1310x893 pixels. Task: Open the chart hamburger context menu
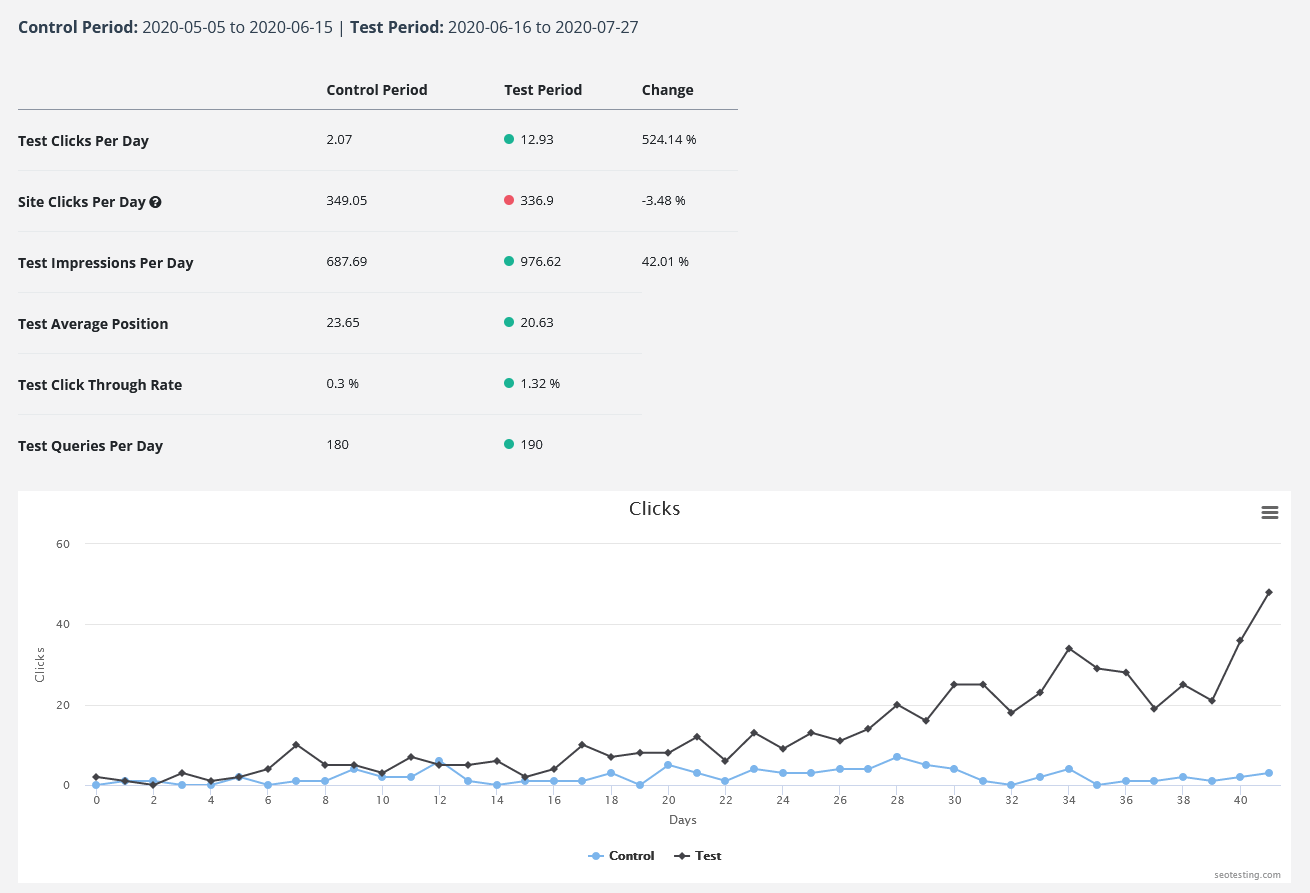pyautogui.click(x=1269, y=512)
